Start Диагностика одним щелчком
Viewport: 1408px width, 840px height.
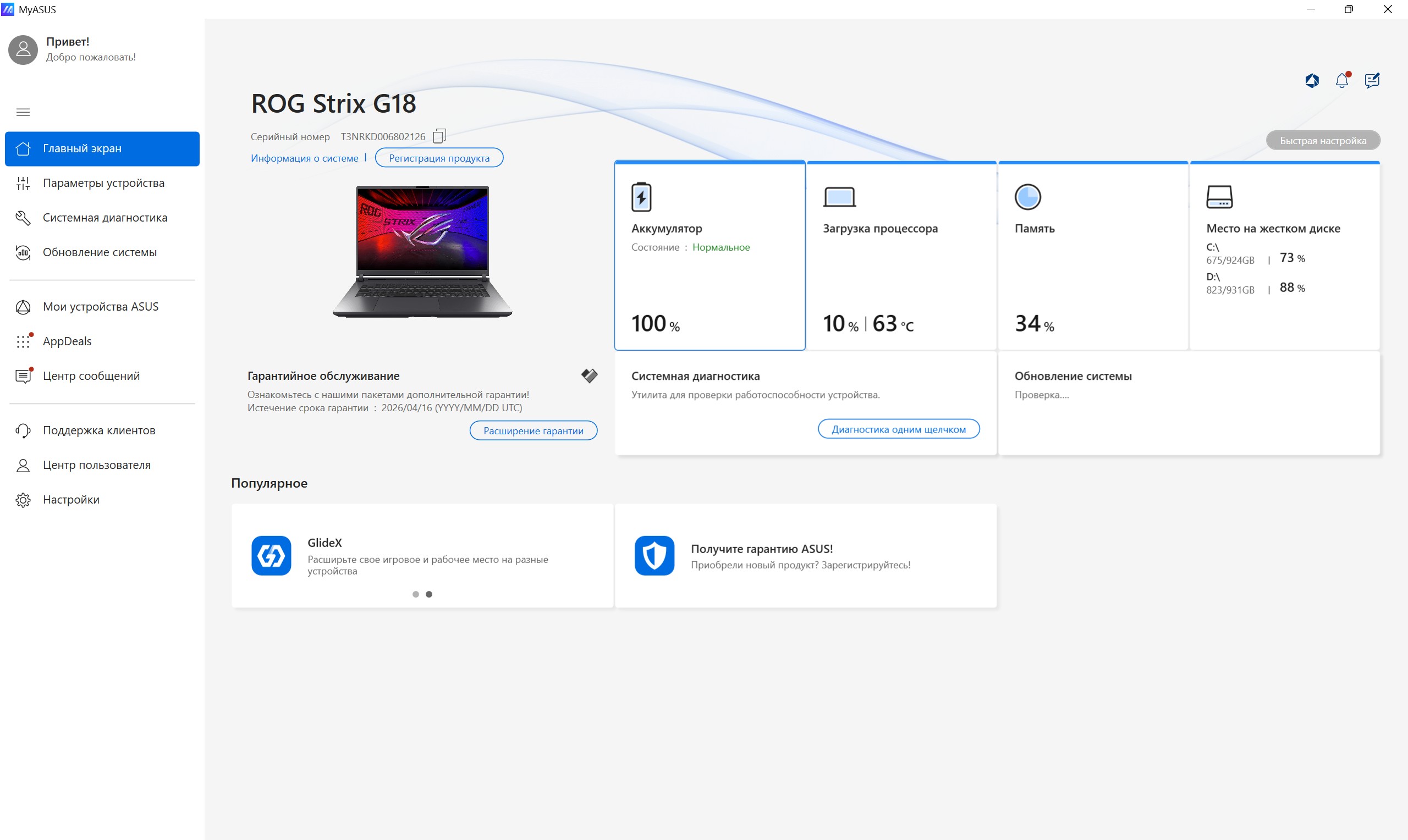[899, 429]
